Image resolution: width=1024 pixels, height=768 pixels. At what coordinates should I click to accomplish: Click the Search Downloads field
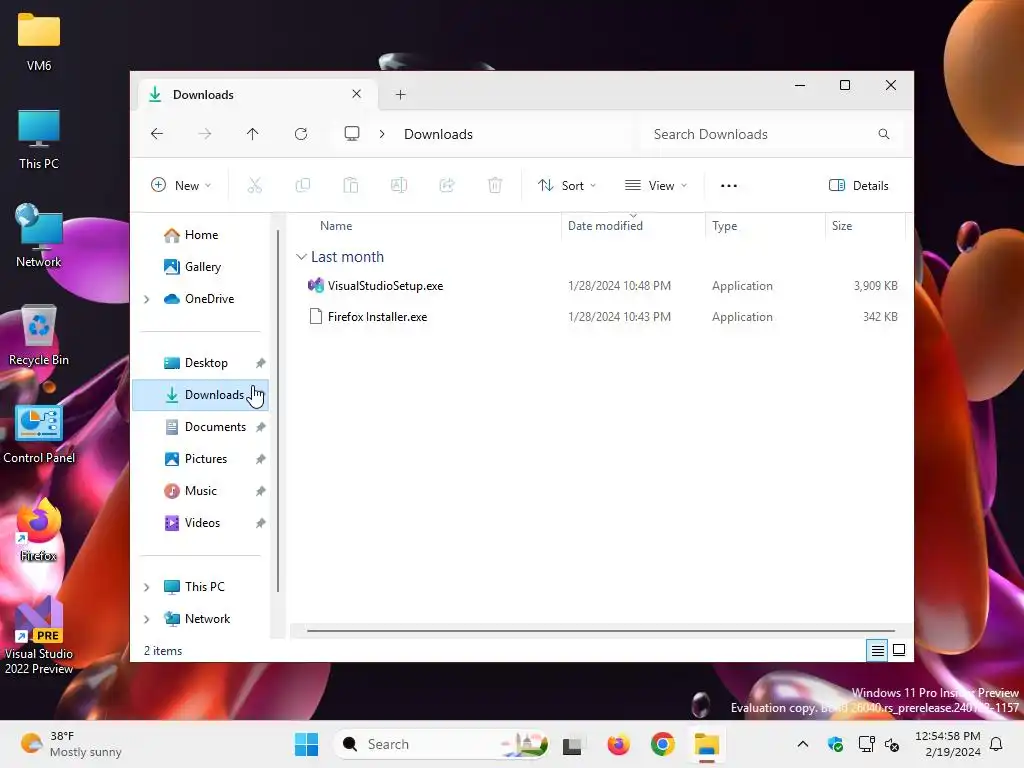772,134
